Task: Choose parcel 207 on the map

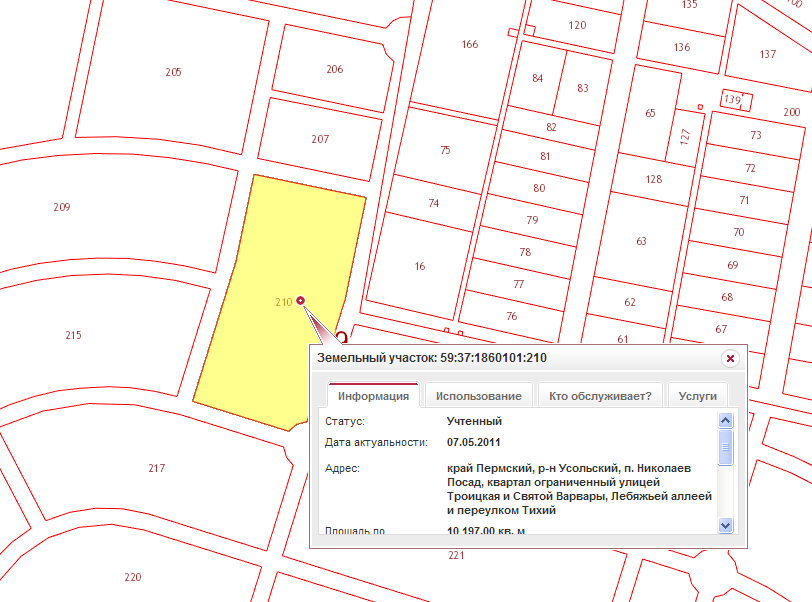Action: pyautogui.click(x=318, y=140)
